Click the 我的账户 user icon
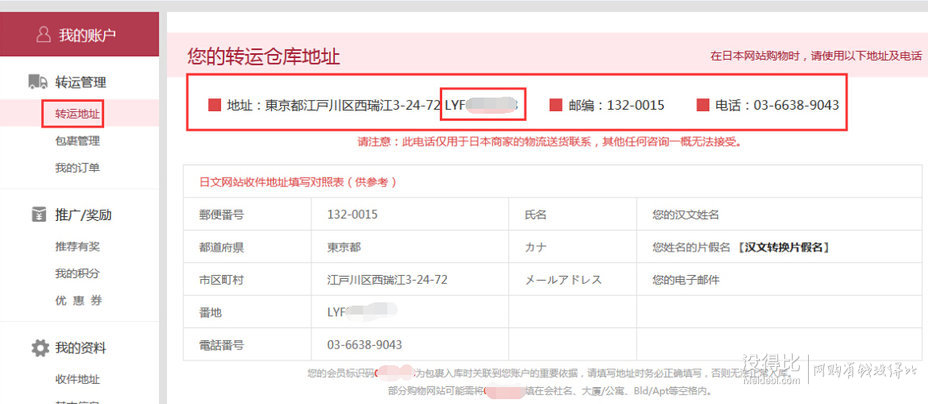928x404 pixels. pyautogui.click(x=43, y=35)
